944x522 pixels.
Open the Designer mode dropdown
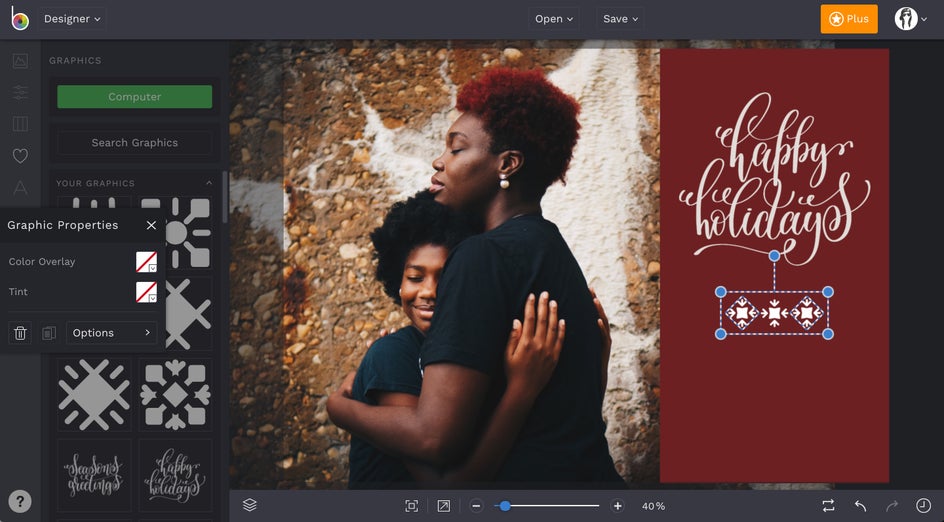coord(72,19)
